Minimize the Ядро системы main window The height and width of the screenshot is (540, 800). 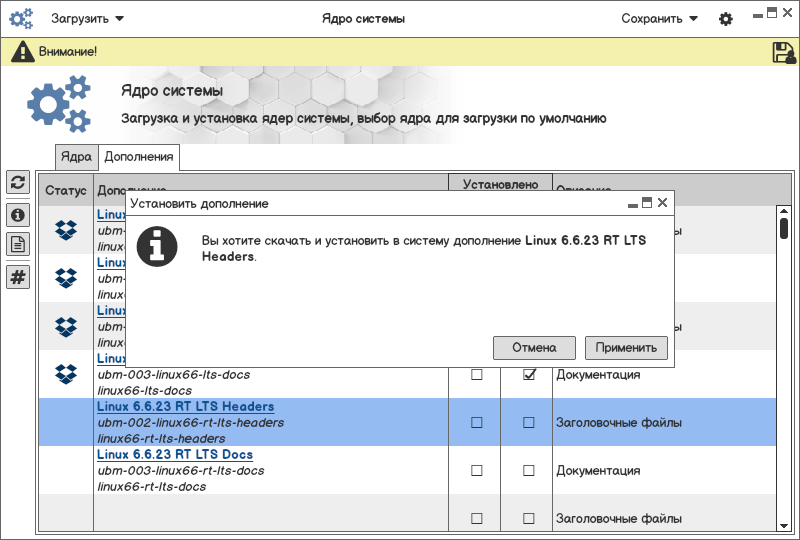click(758, 15)
